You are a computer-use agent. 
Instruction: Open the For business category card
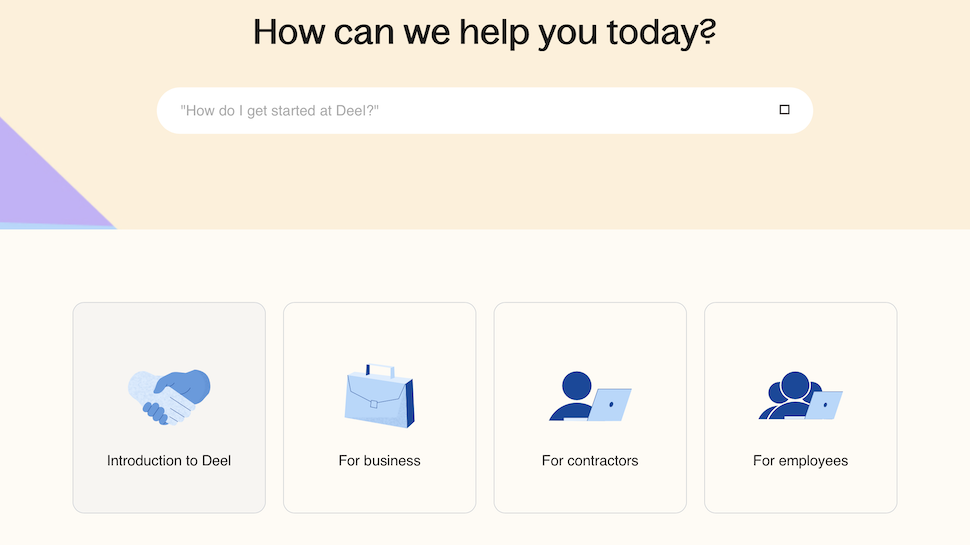[380, 408]
